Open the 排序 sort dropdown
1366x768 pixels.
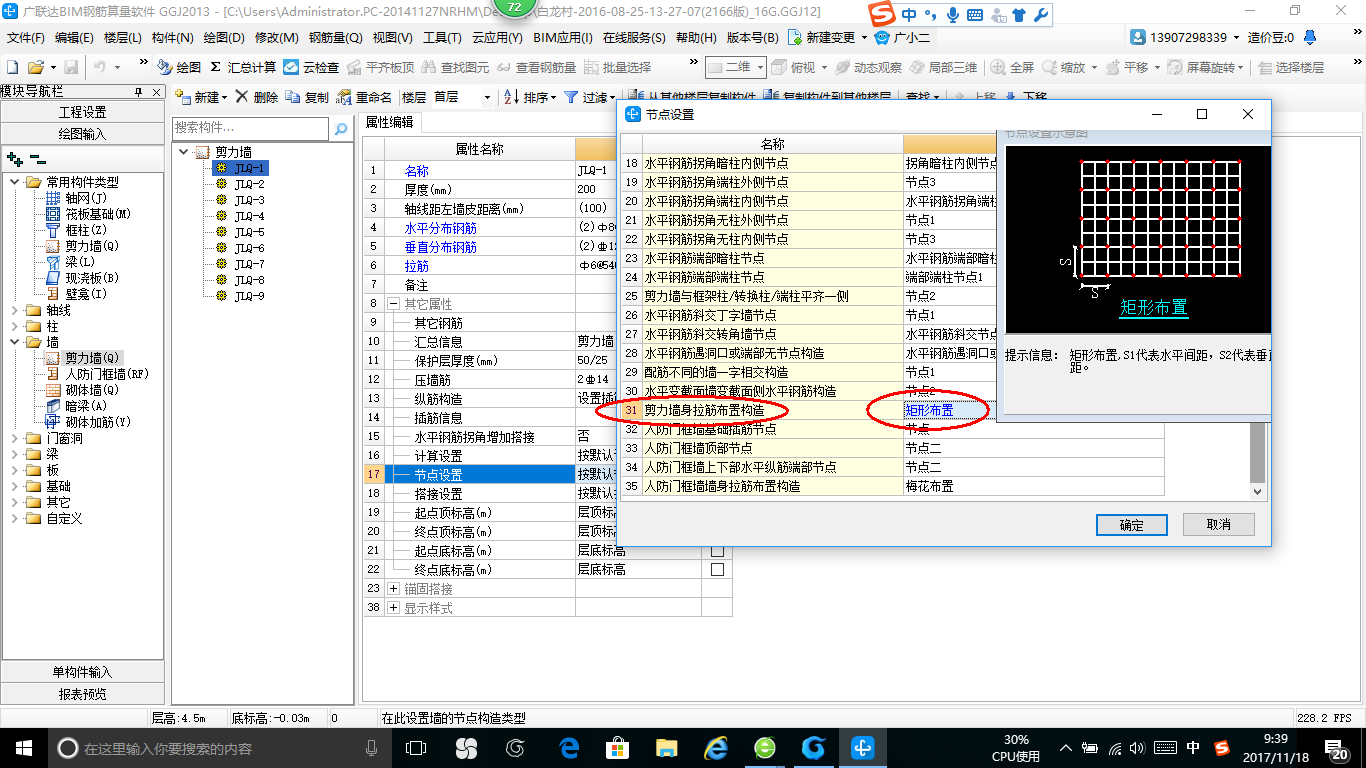(530, 97)
